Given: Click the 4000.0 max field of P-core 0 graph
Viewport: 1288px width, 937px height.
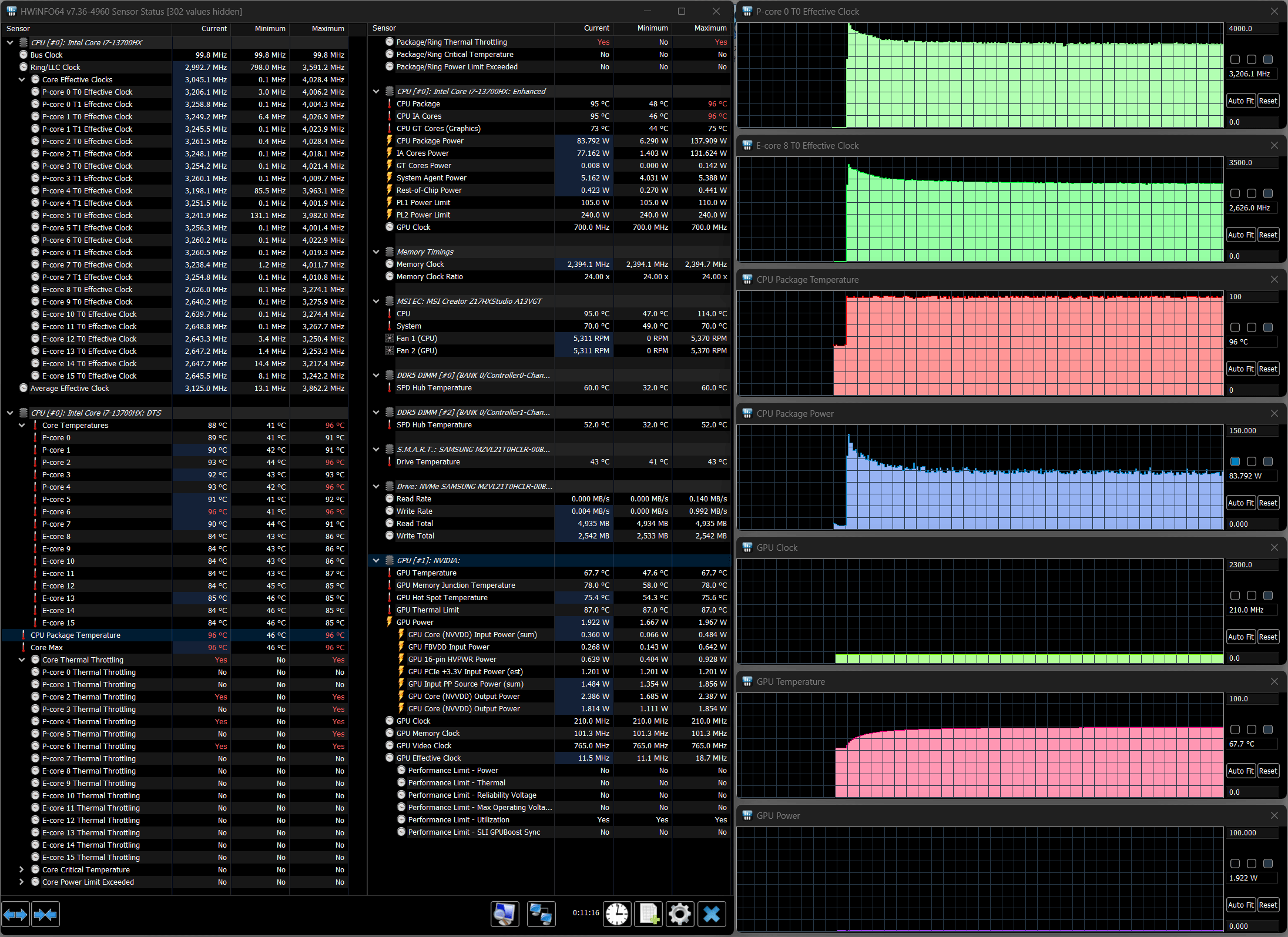Looking at the screenshot, I should [x=1252, y=29].
